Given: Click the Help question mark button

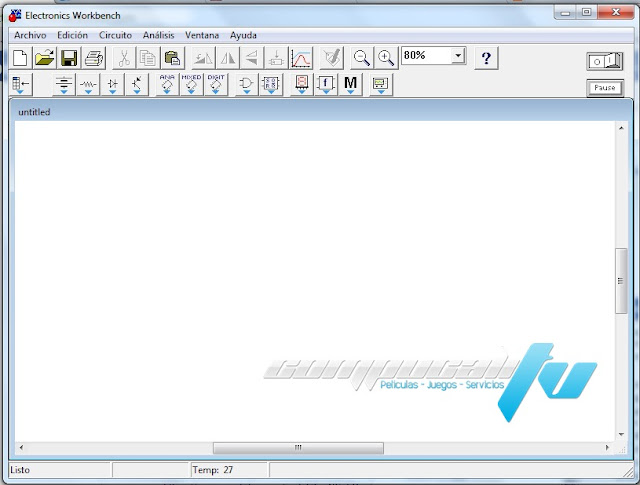Looking at the screenshot, I should [x=486, y=58].
